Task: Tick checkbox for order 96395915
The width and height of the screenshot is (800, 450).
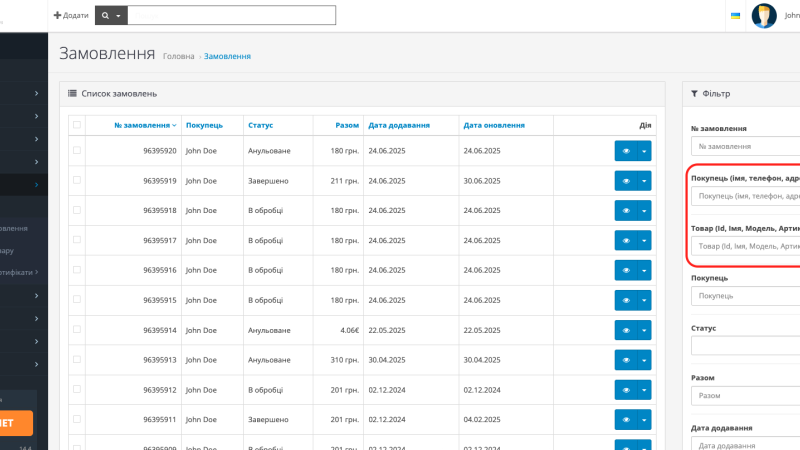Action: click(77, 299)
